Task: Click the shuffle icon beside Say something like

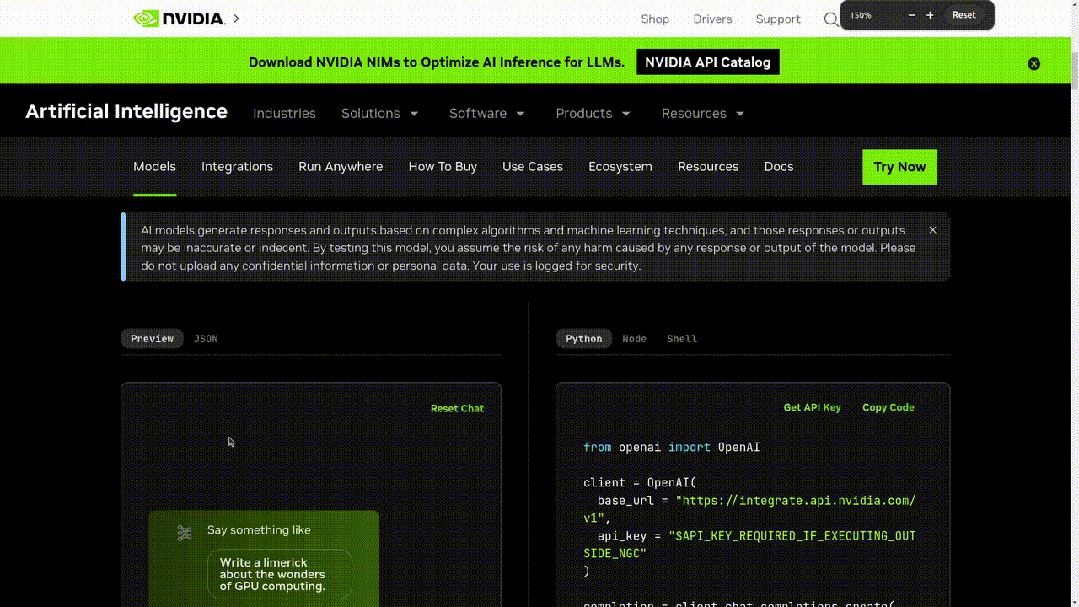Action: 184,533
